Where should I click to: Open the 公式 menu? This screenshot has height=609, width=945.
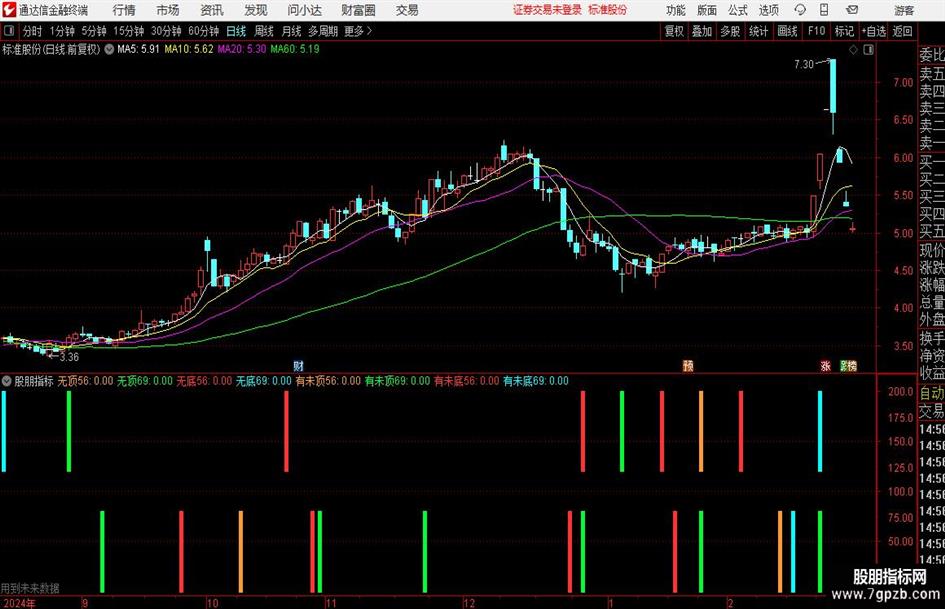(738, 10)
